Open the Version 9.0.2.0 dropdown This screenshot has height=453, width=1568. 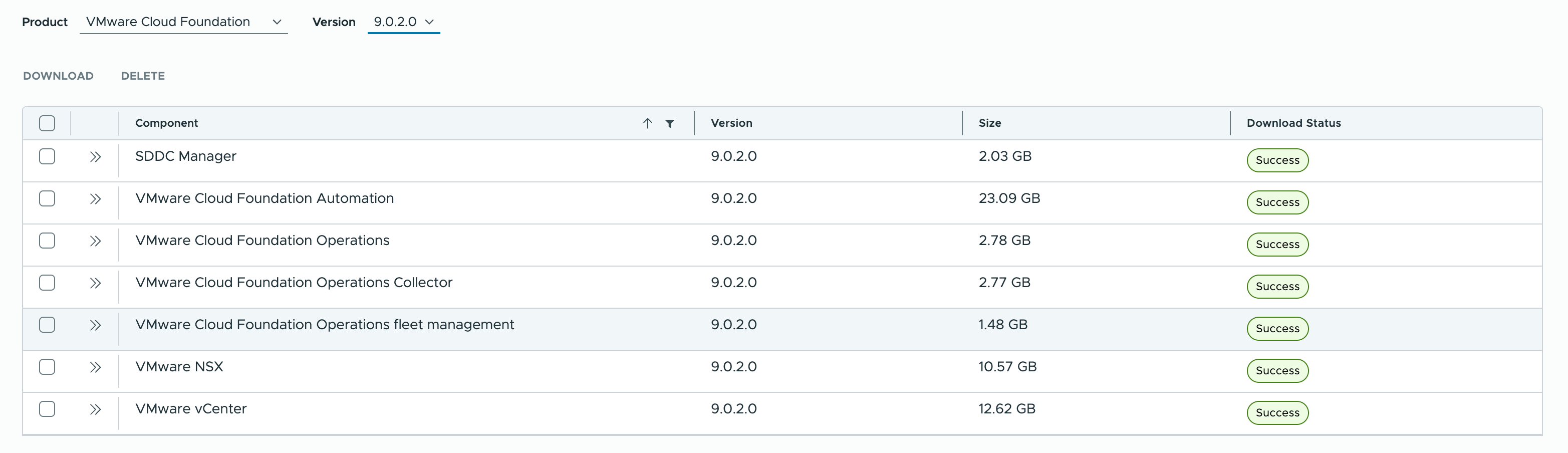403,22
